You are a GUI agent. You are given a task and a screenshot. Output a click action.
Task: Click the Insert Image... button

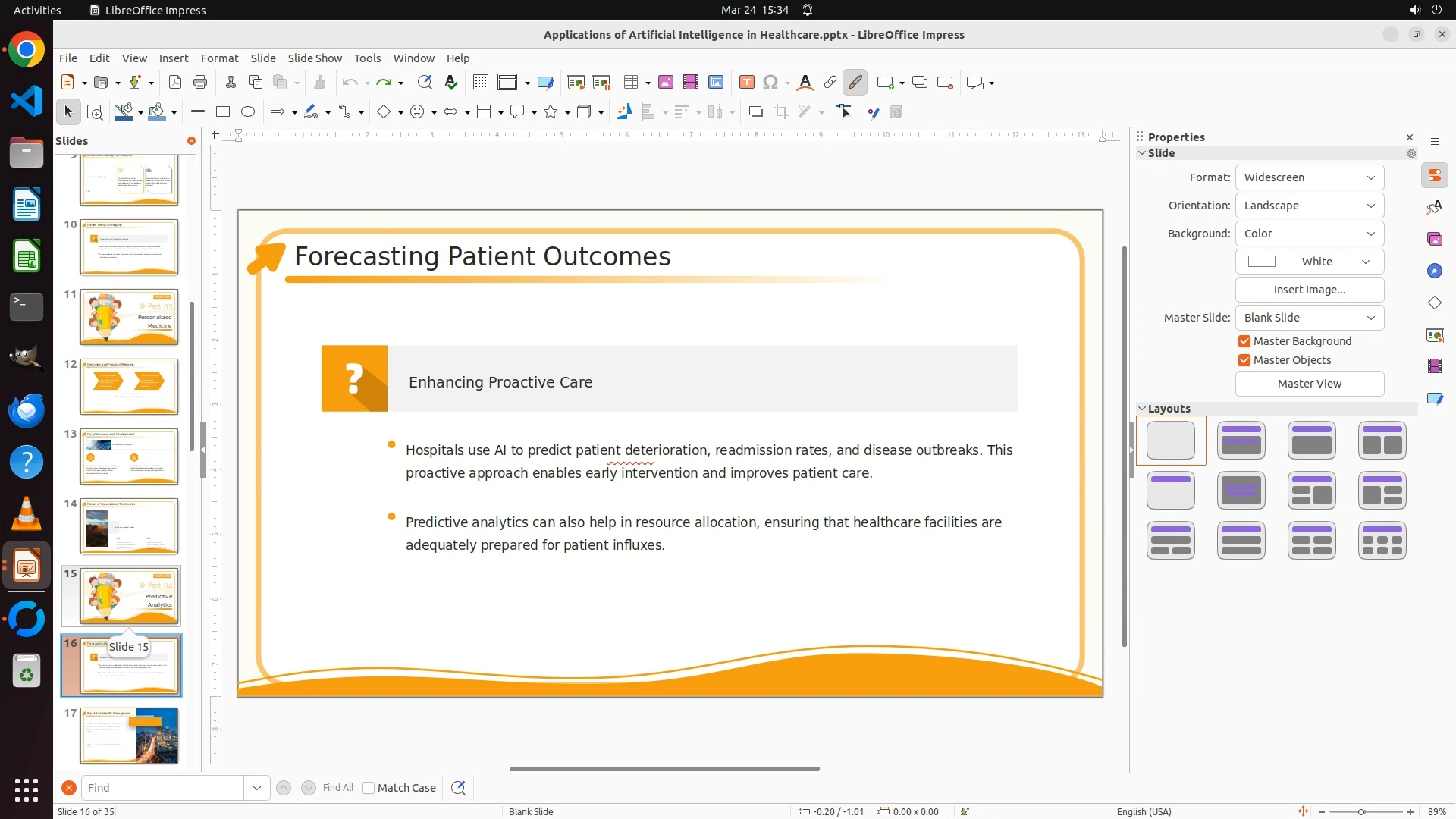click(1309, 290)
